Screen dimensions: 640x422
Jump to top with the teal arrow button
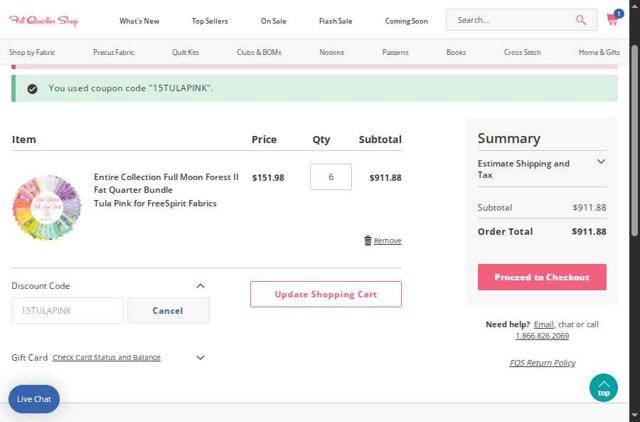click(603, 388)
